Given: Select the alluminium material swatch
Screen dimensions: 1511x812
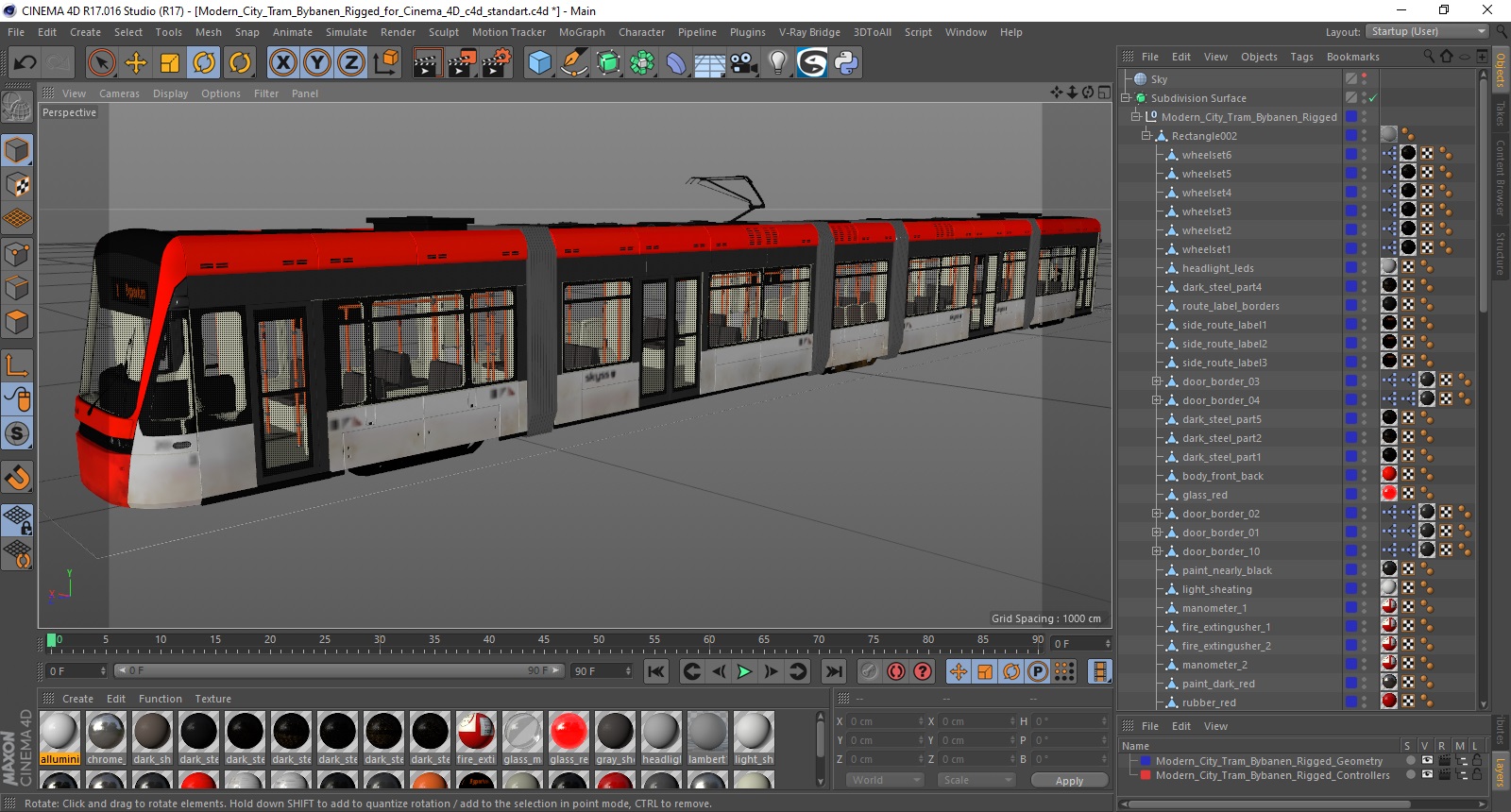Looking at the screenshot, I should [x=59, y=738].
